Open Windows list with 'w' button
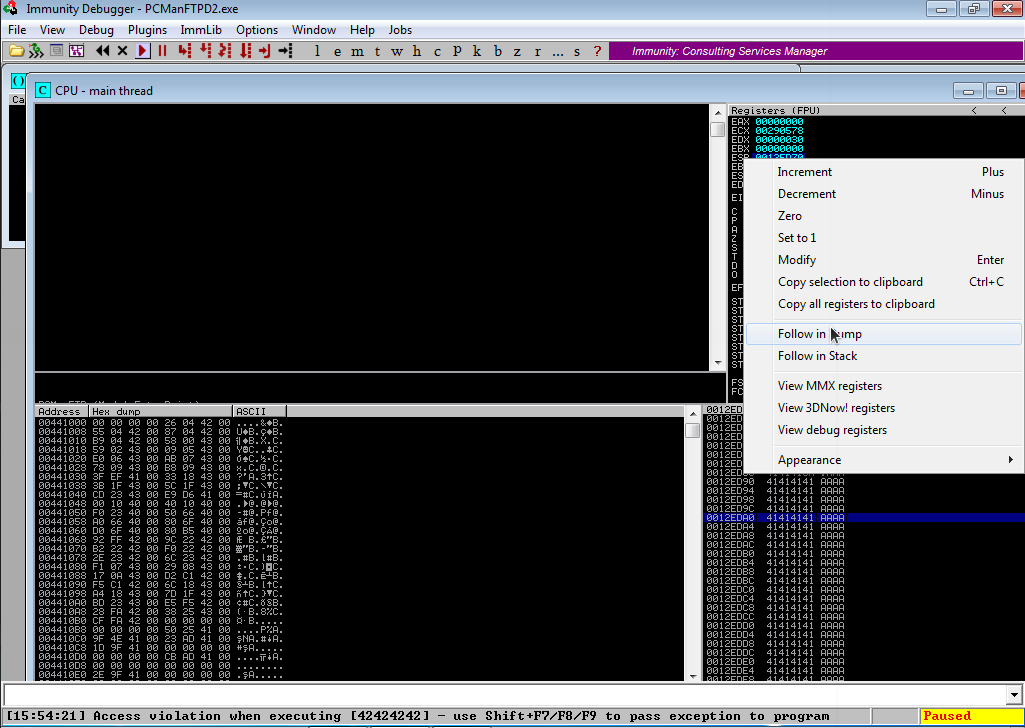Screen dimensions: 1025x728 click(397, 51)
